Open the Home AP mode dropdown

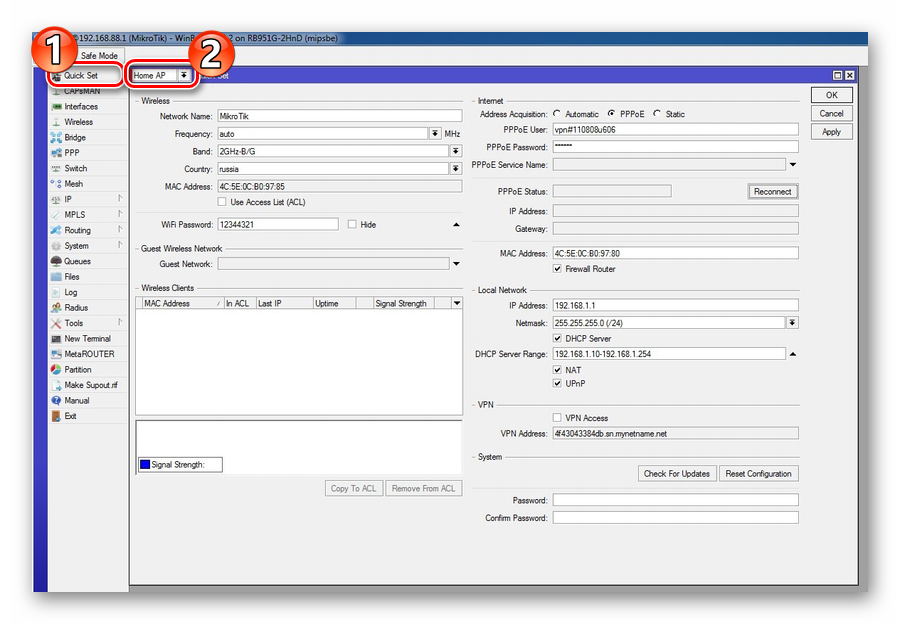tap(184, 75)
